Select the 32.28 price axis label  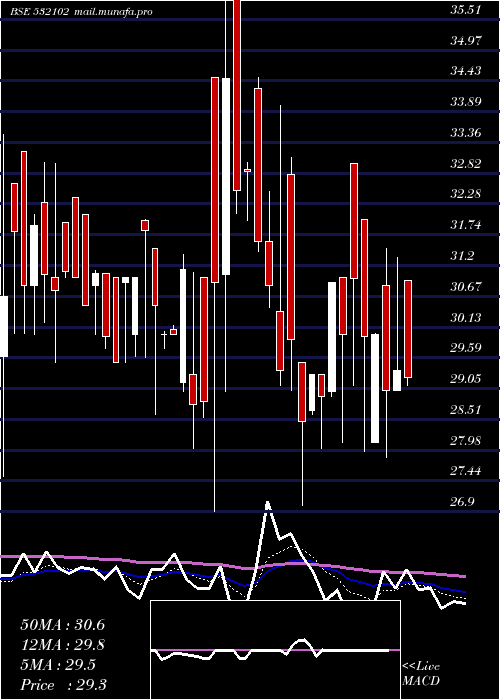[x=466, y=194]
